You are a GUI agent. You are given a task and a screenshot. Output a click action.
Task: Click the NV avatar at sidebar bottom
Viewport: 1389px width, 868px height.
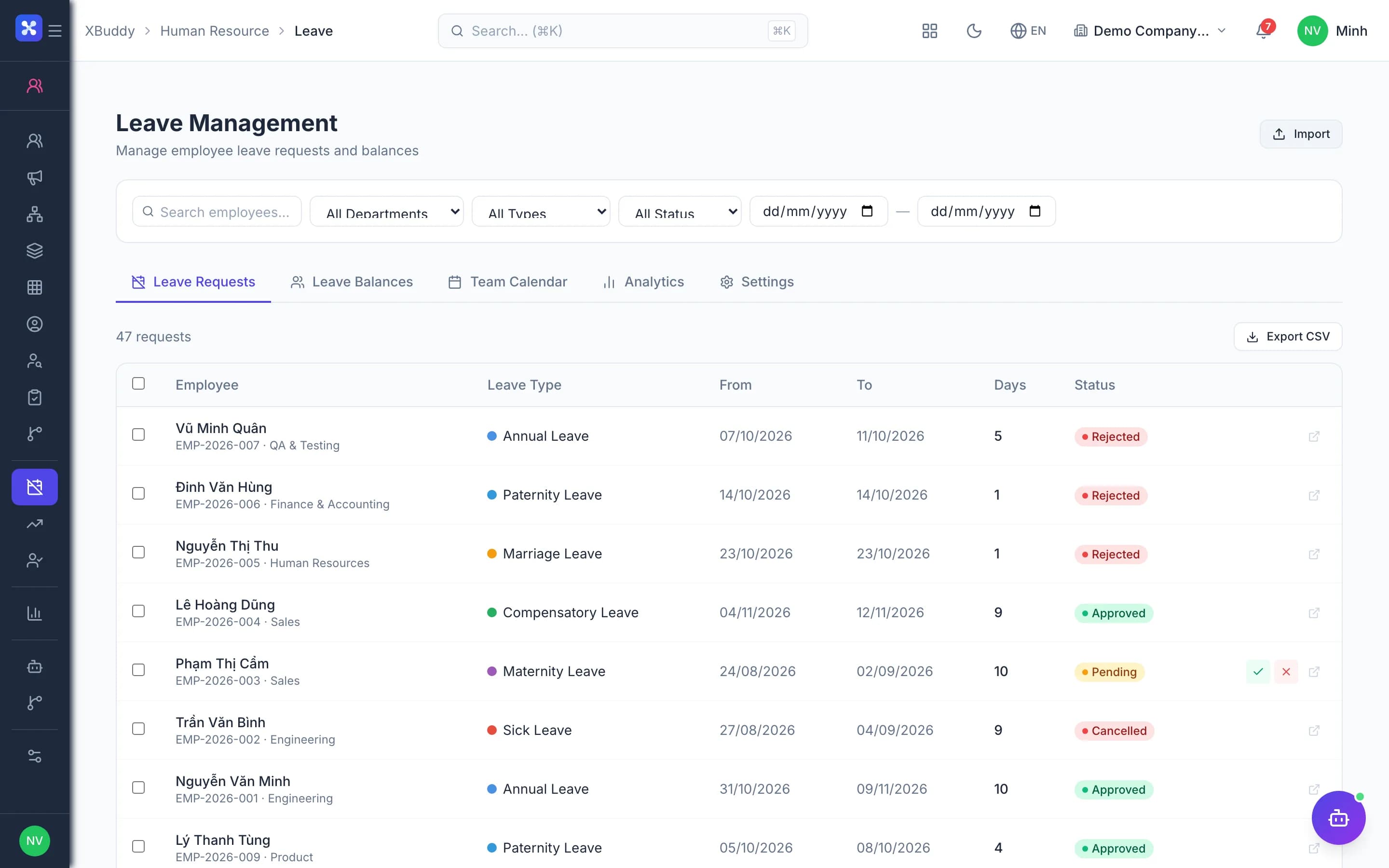(34, 841)
